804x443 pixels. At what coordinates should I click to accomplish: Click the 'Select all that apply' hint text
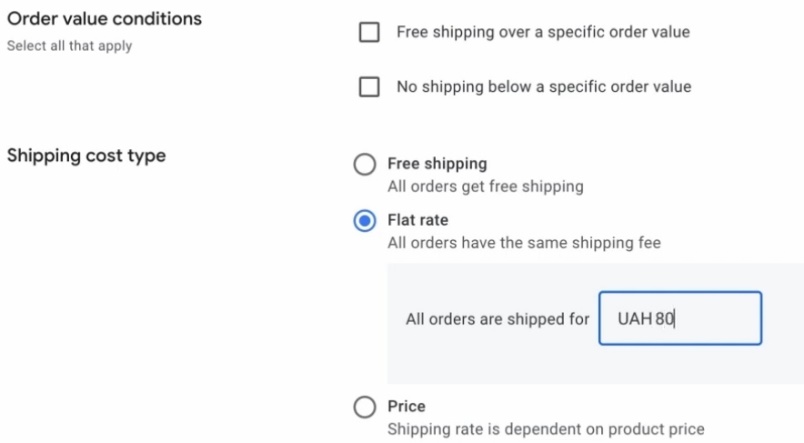tap(69, 45)
